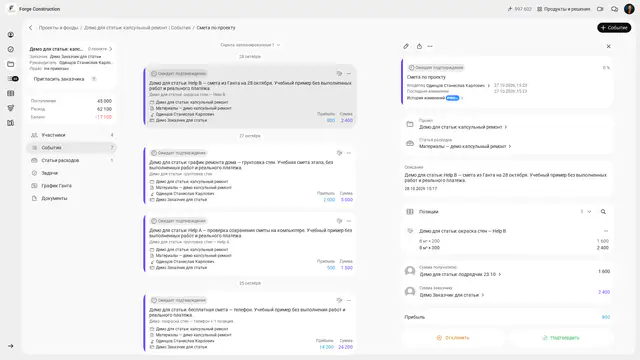Viewport: 640px width, 360px height.
Task: Open График Ганта section
Action: coord(72,186)
